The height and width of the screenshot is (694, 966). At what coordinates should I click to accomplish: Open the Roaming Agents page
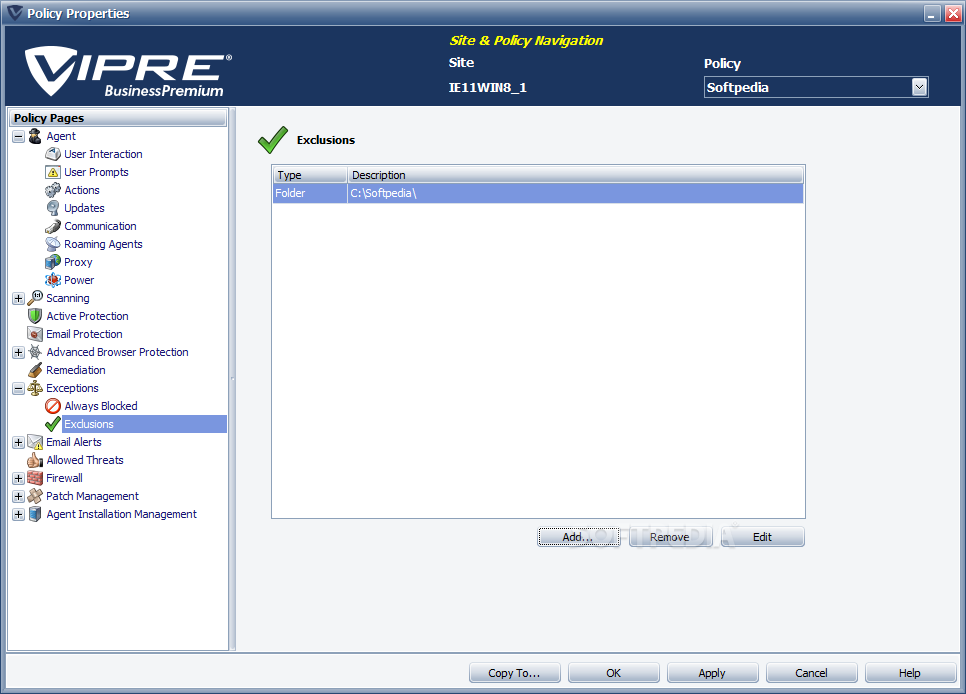[104, 244]
